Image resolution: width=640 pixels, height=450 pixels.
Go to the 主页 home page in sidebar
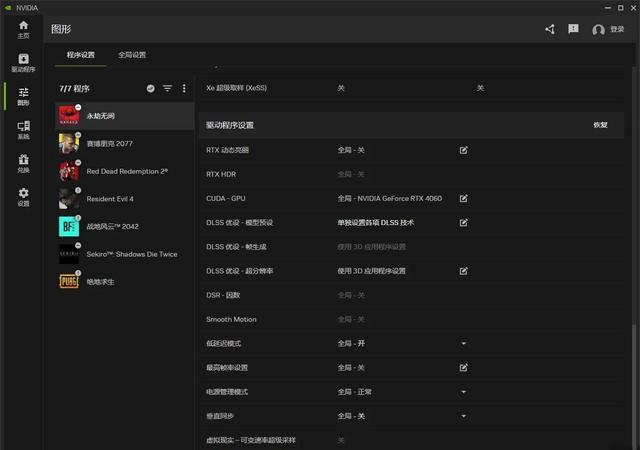pyautogui.click(x=23, y=29)
